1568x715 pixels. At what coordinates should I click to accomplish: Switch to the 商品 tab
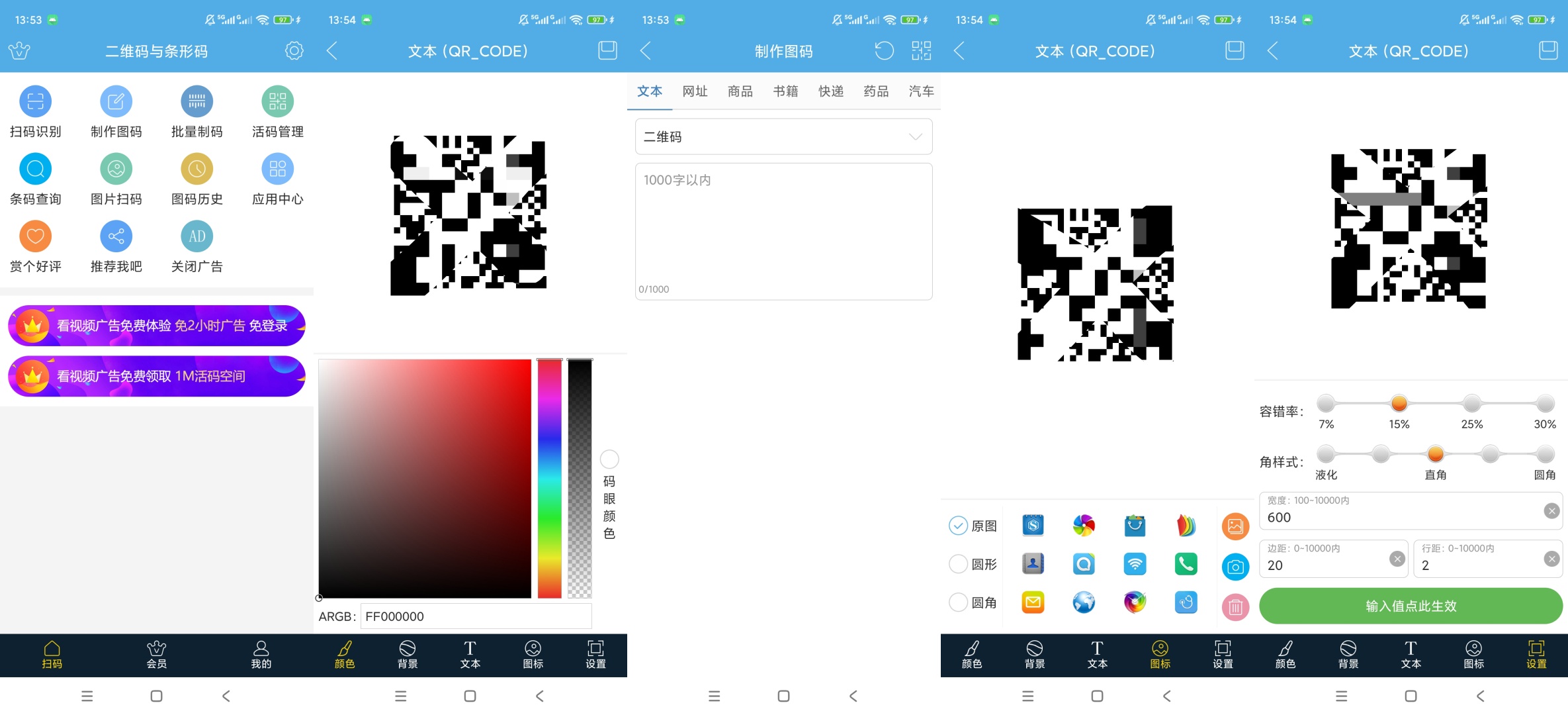click(x=740, y=91)
